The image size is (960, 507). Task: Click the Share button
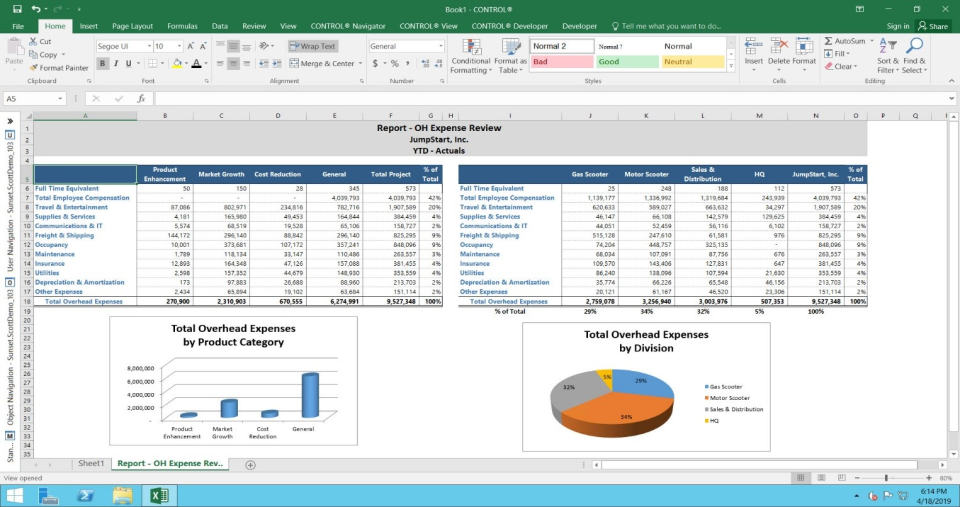933,26
